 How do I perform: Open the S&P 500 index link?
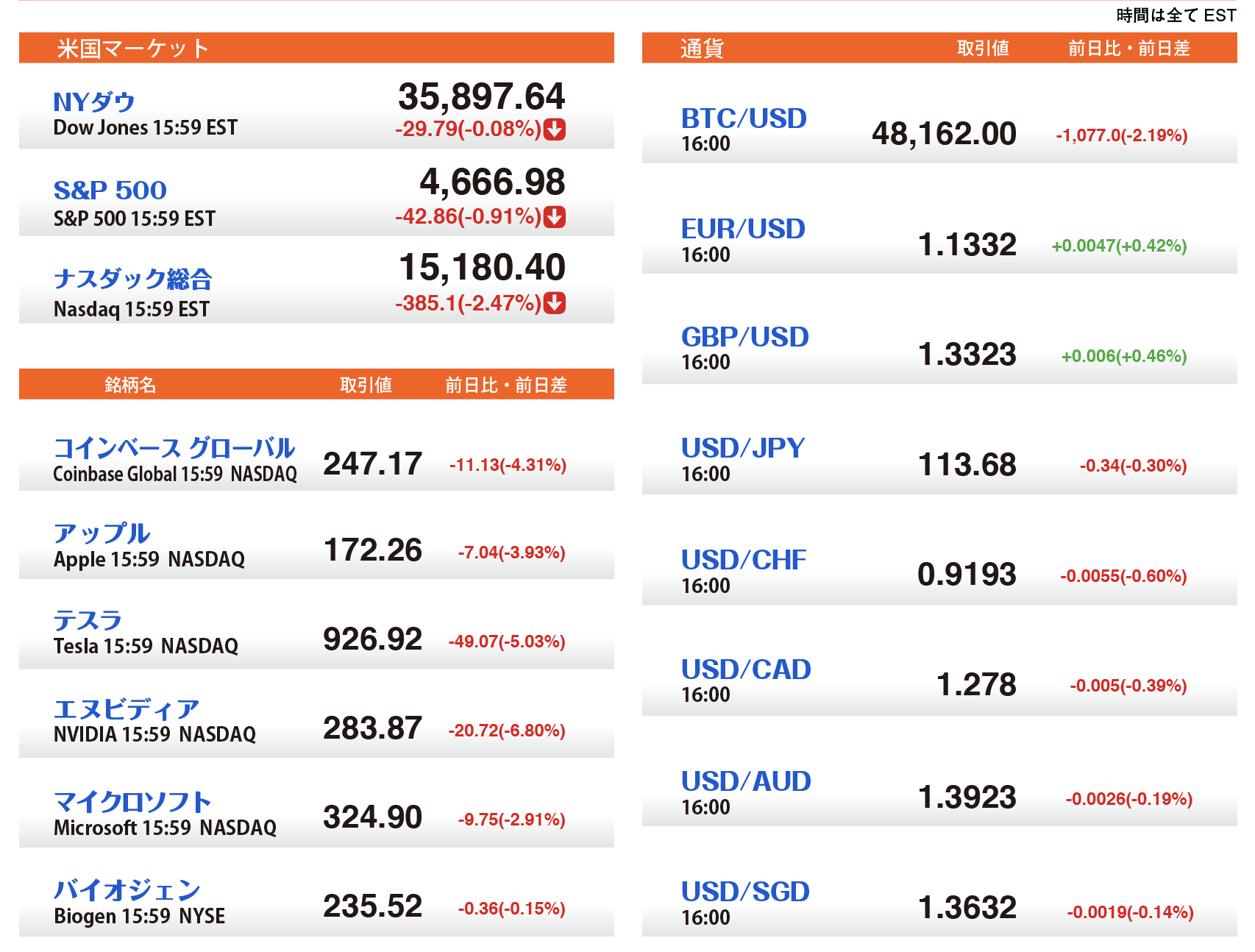110,191
